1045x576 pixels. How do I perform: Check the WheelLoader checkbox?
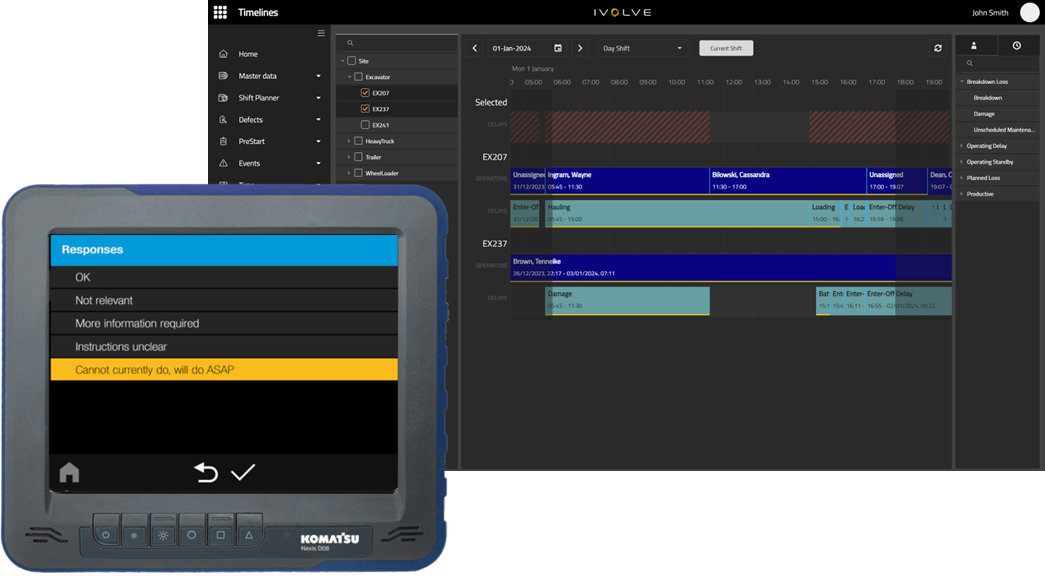coord(359,173)
